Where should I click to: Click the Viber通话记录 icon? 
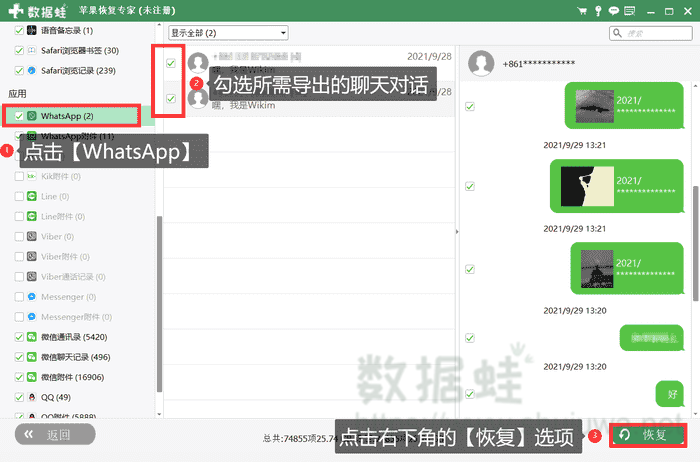(x=32, y=277)
